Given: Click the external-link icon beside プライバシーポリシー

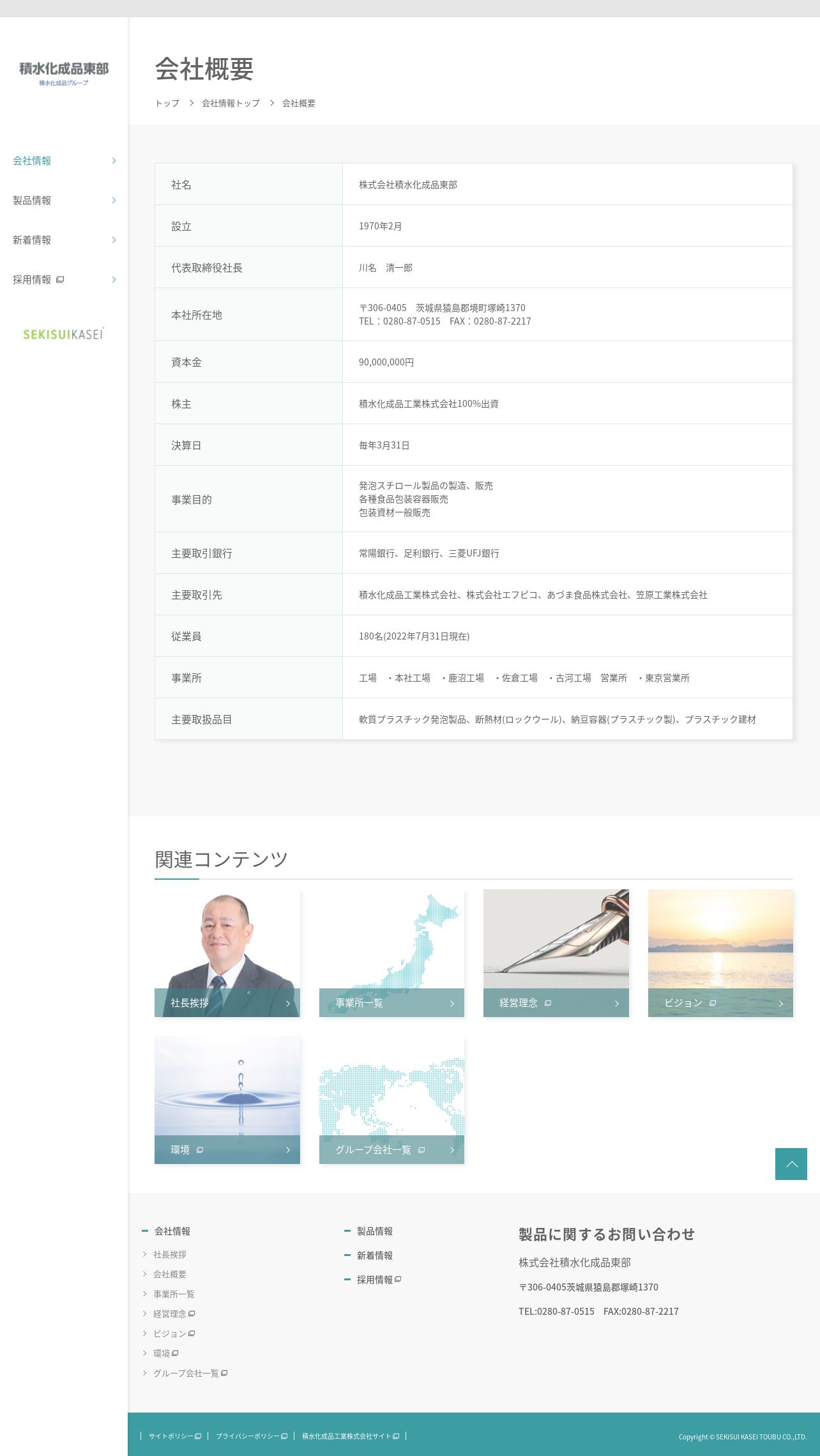Looking at the screenshot, I should point(284,1436).
